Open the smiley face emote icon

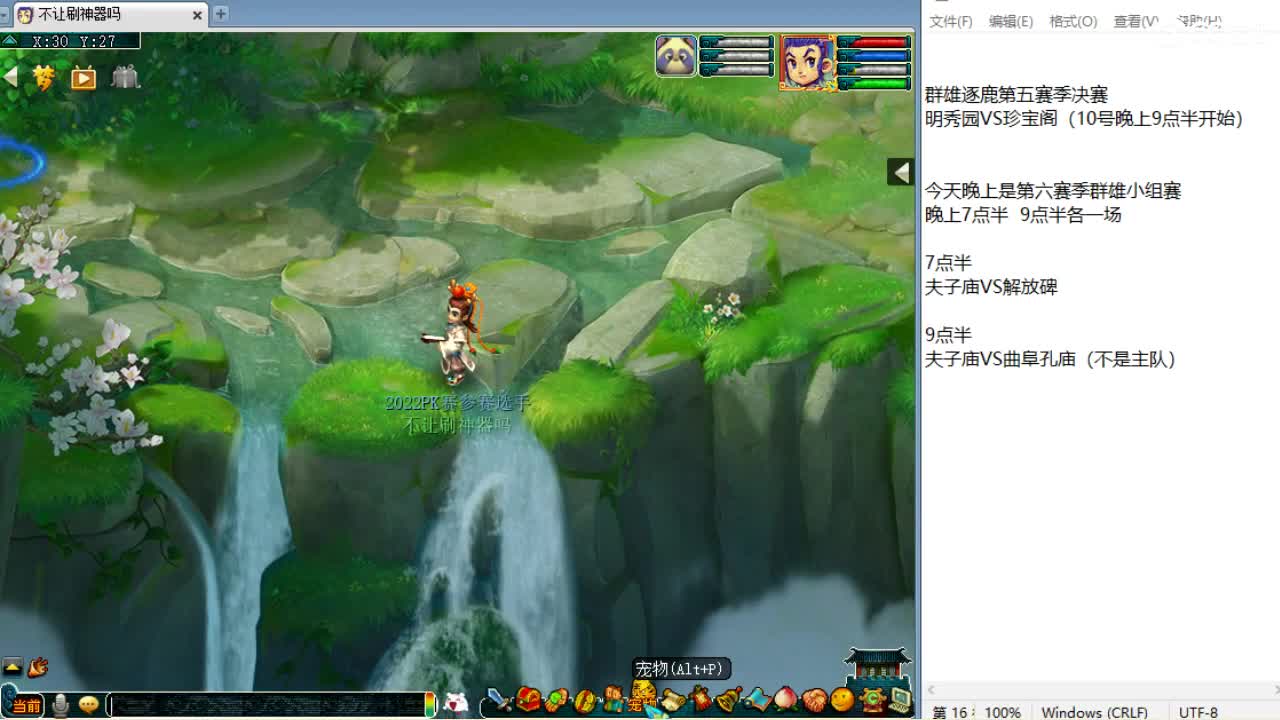[843, 699]
